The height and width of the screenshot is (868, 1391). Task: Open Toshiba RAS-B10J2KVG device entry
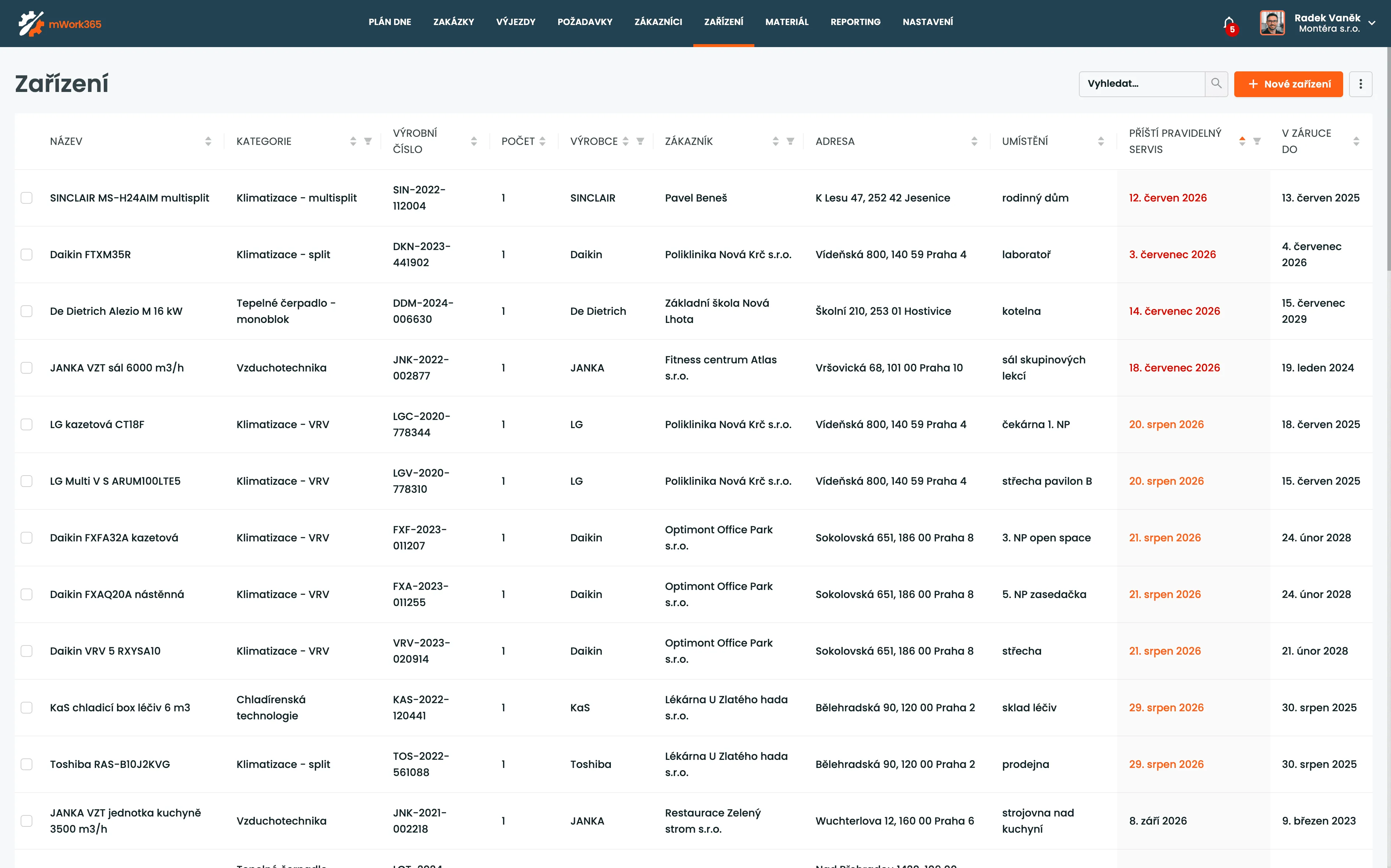(x=110, y=765)
